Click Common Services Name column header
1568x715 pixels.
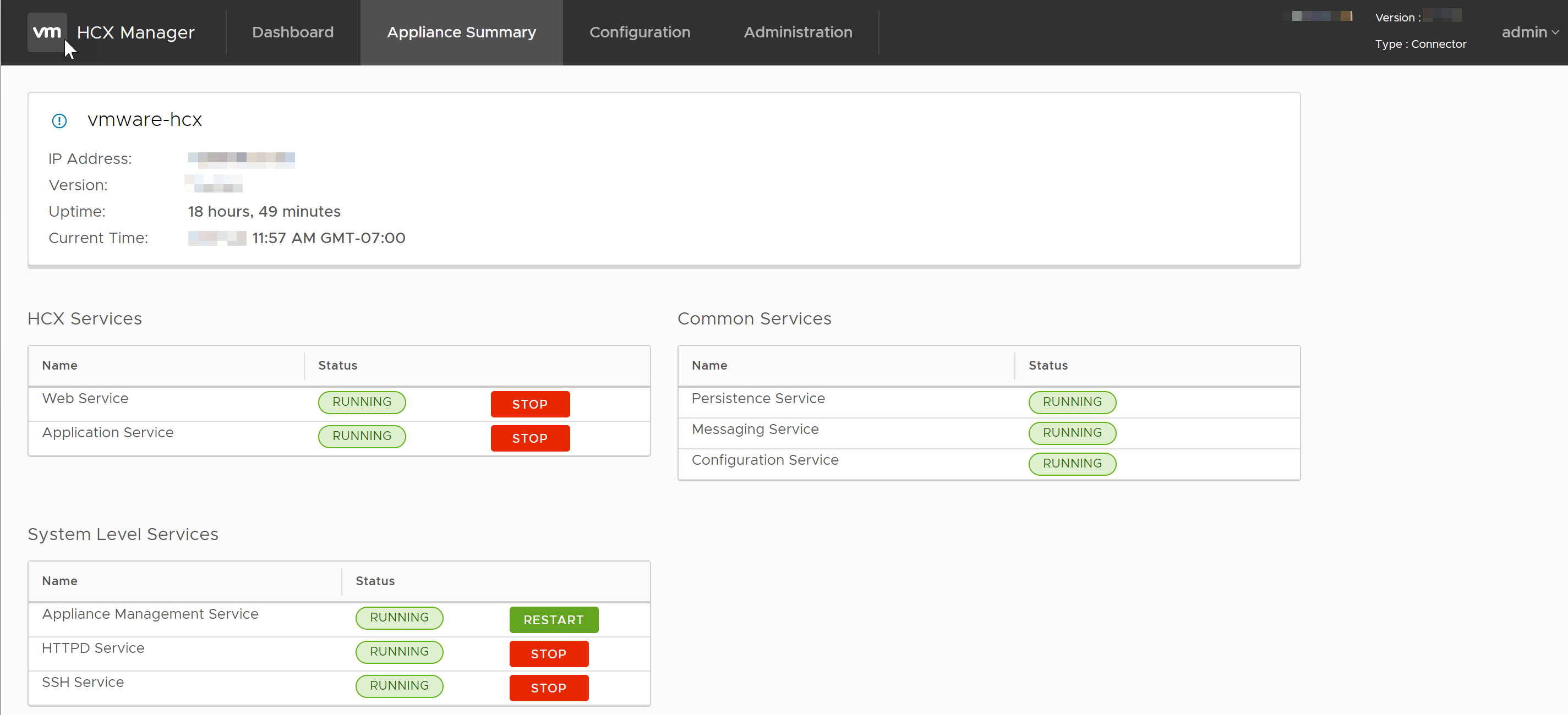coord(710,365)
